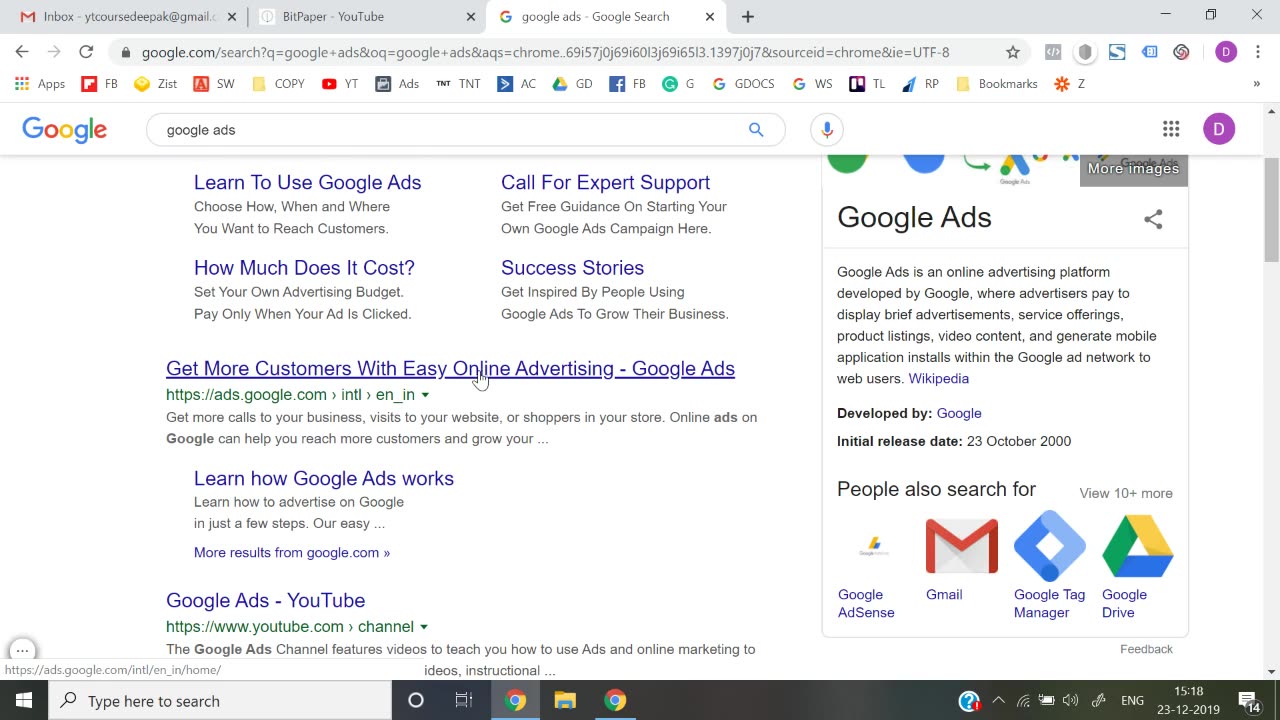This screenshot has width=1280, height=720.
Task: Open File Explorer from taskbar
Action: 565,701
